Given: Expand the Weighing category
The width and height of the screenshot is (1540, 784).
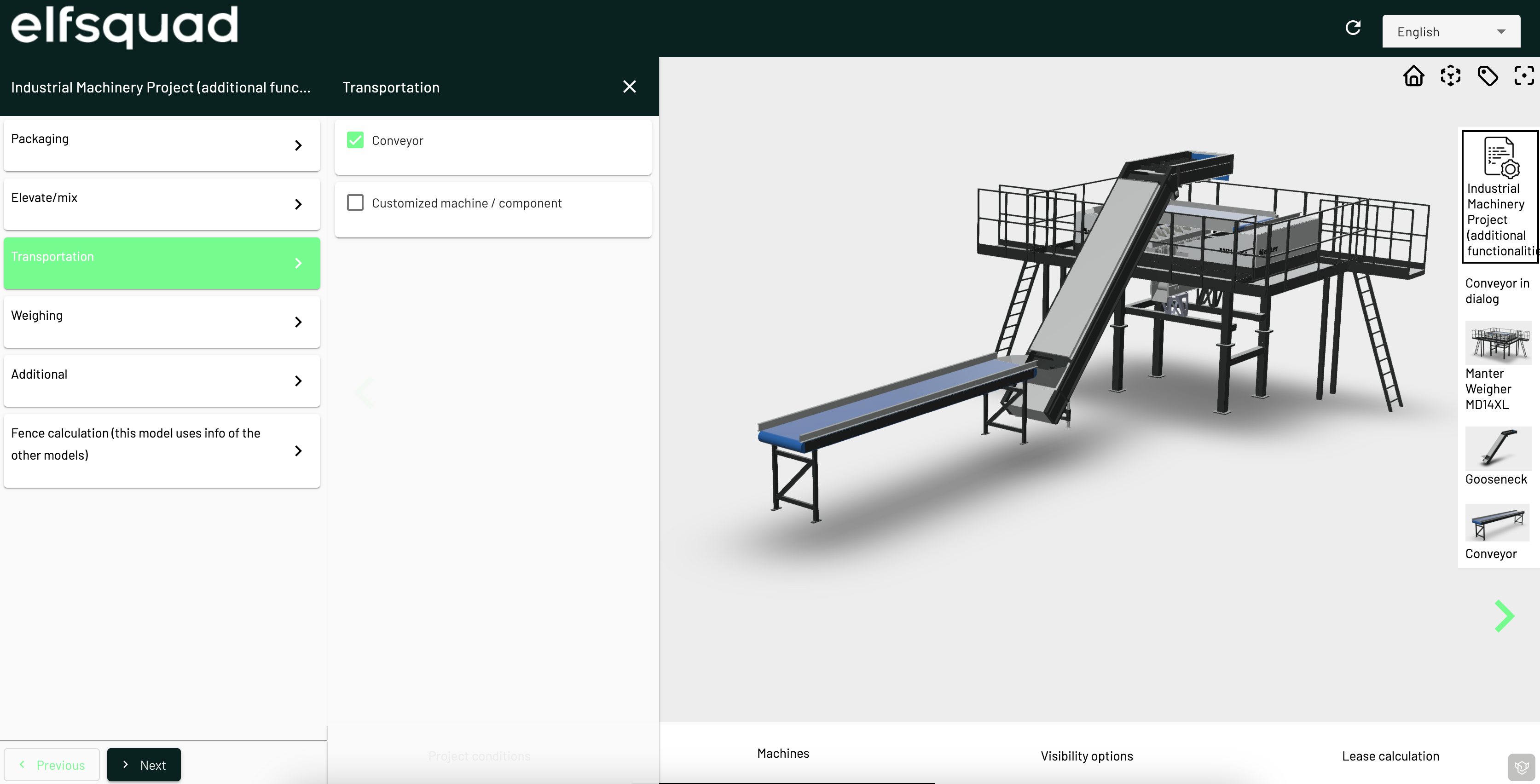Looking at the screenshot, I should [162, 322].
